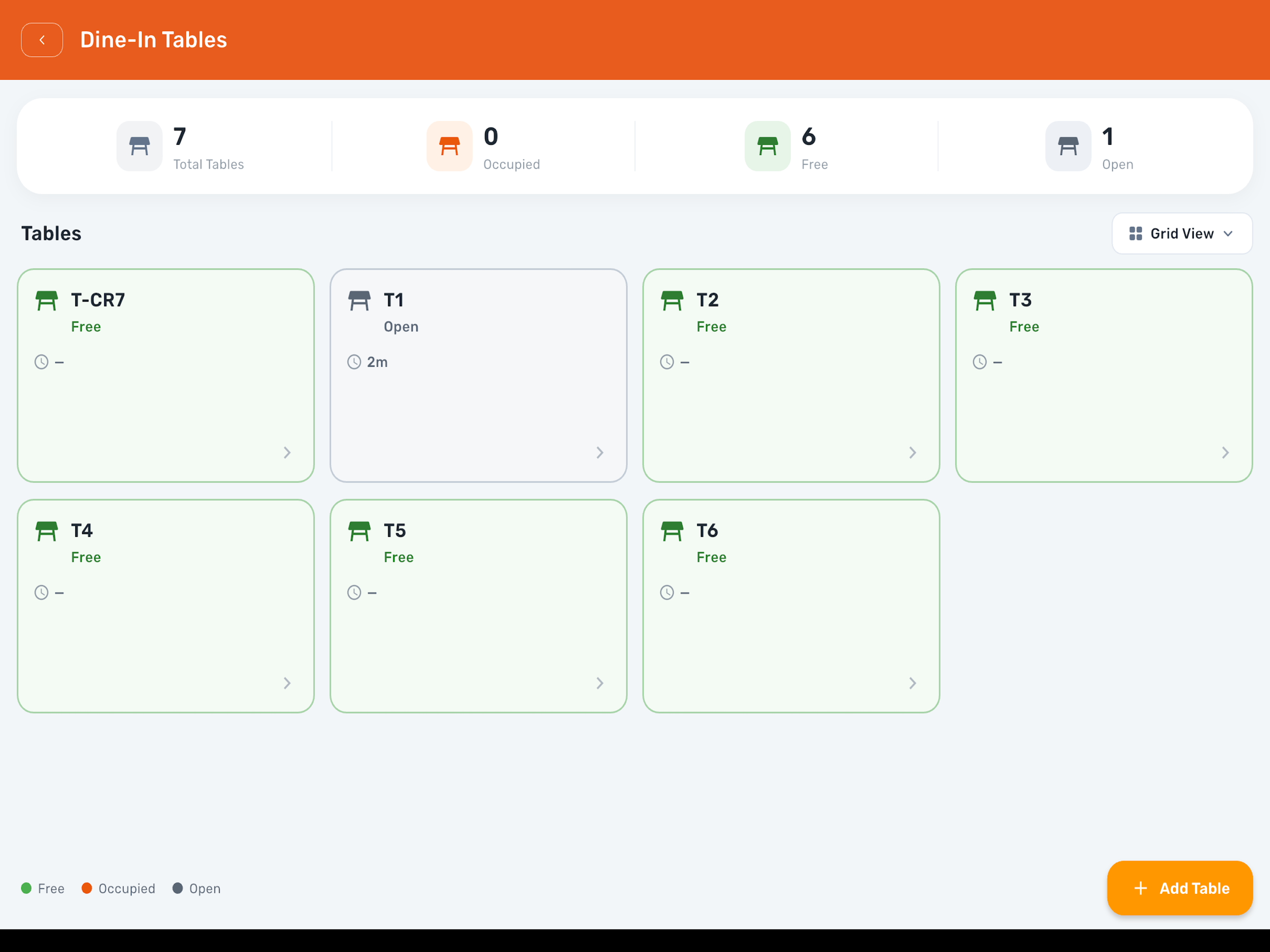Click the gray table icon on T1 card
This screenshot has height=952, width=1270.
coord(359,300)
